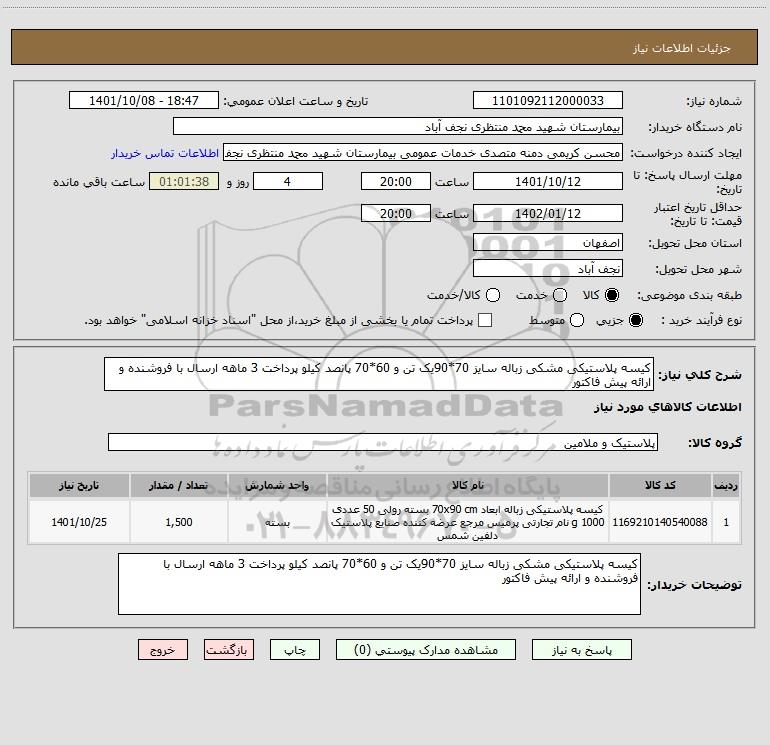The width and height of the screenshot is (770, 745).
Task: Click the واحد شمارش column header
Action: click(277, 485)
